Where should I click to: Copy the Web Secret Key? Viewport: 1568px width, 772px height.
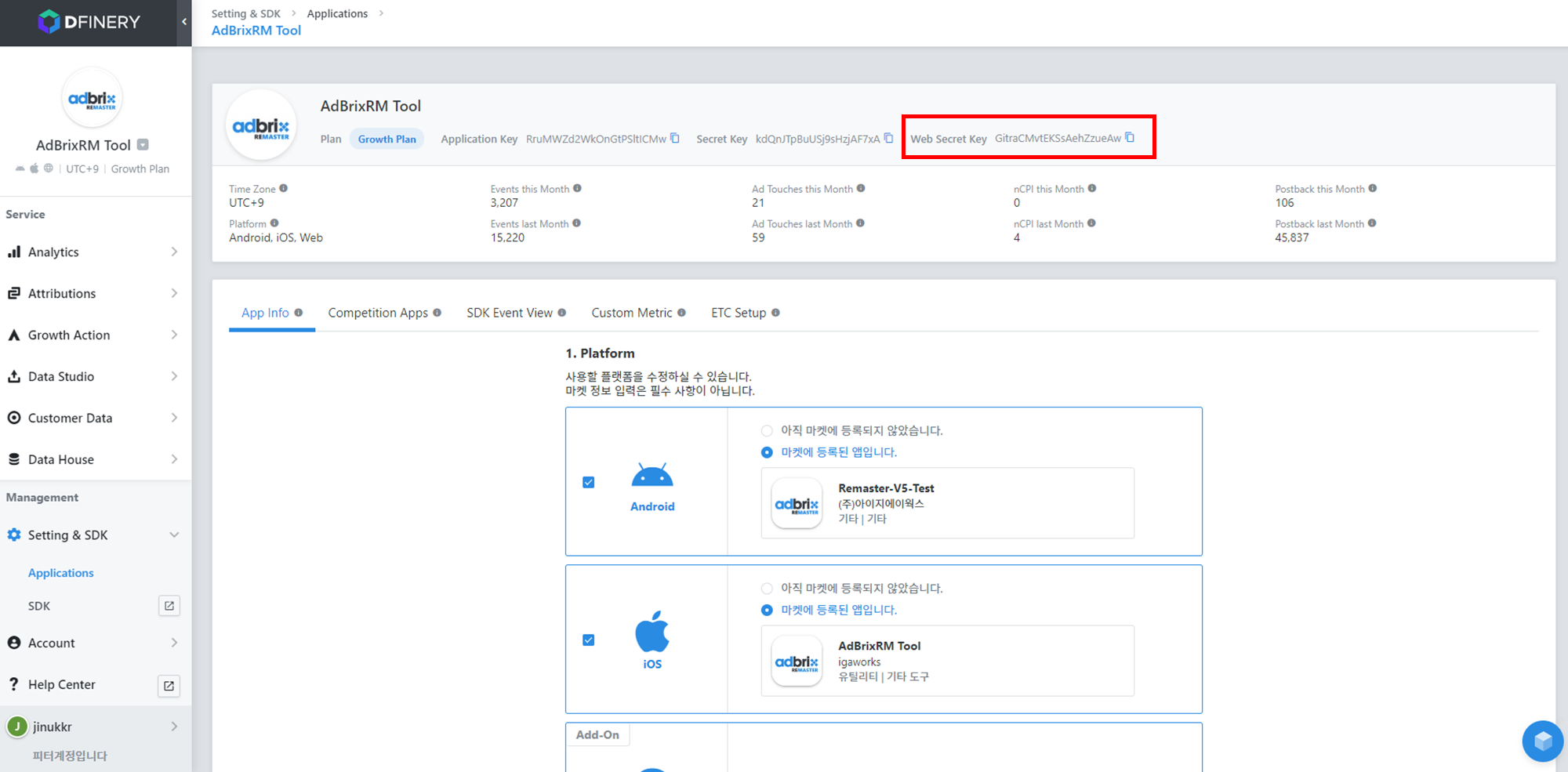pyautogui.click(x=1130, y=137)
